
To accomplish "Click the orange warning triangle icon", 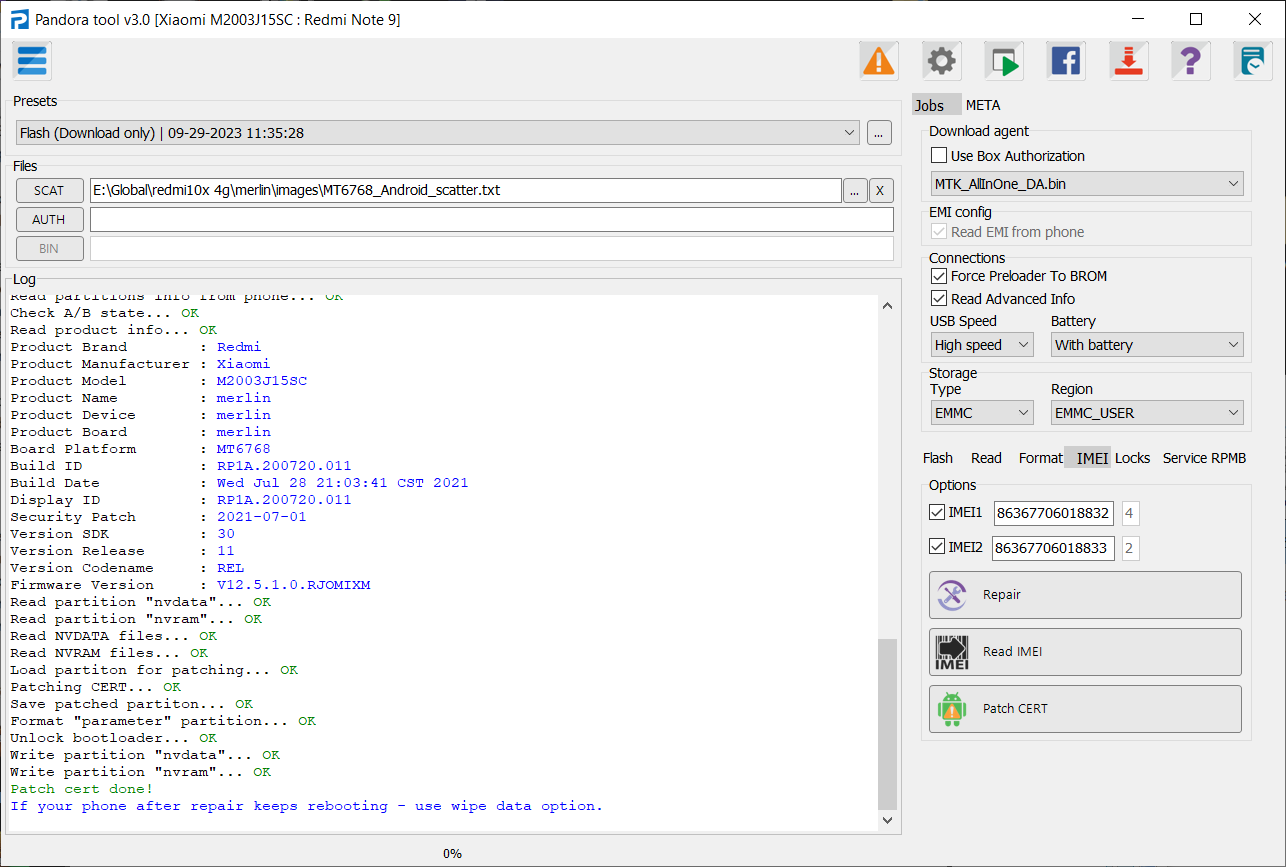I will click(x=879, y=61).
